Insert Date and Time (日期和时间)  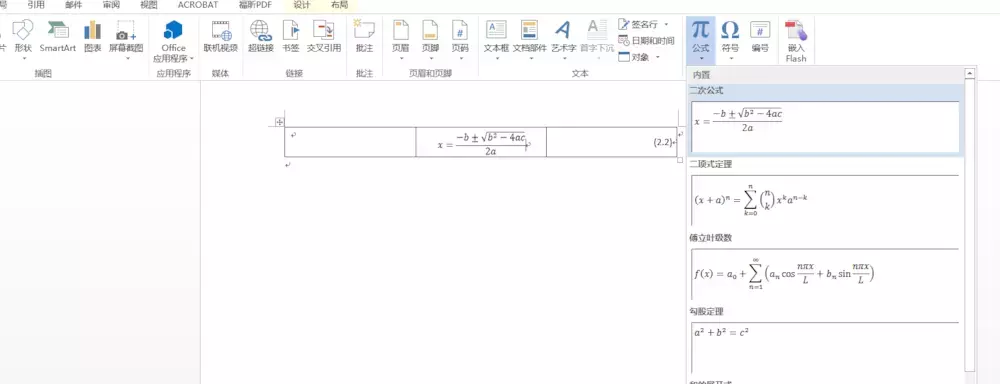tap(647, 41)
